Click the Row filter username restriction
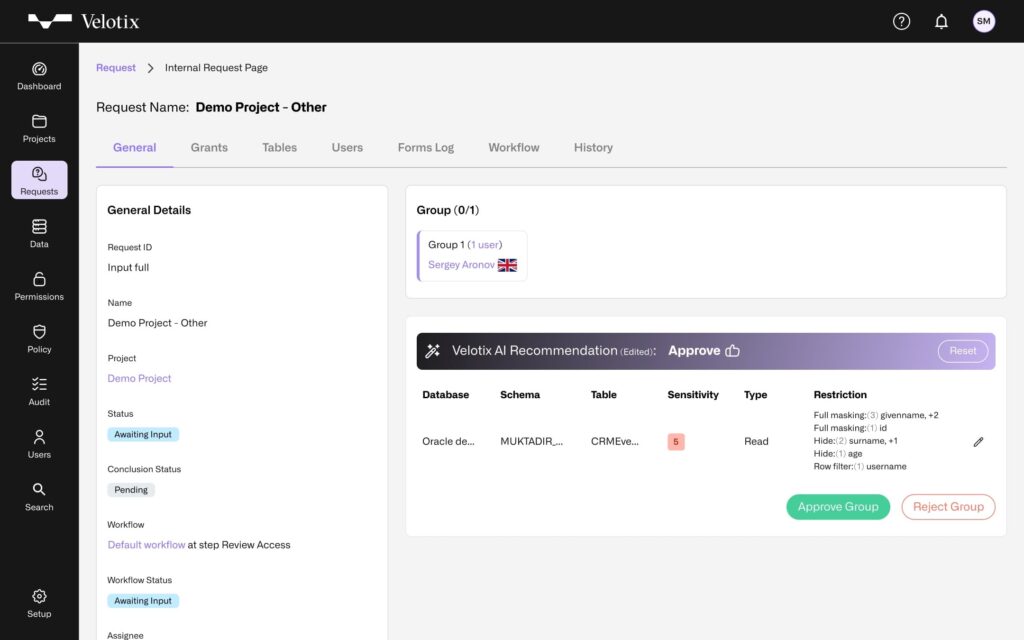Viewport: 1024px width, 640px height. tap(859, 466)
